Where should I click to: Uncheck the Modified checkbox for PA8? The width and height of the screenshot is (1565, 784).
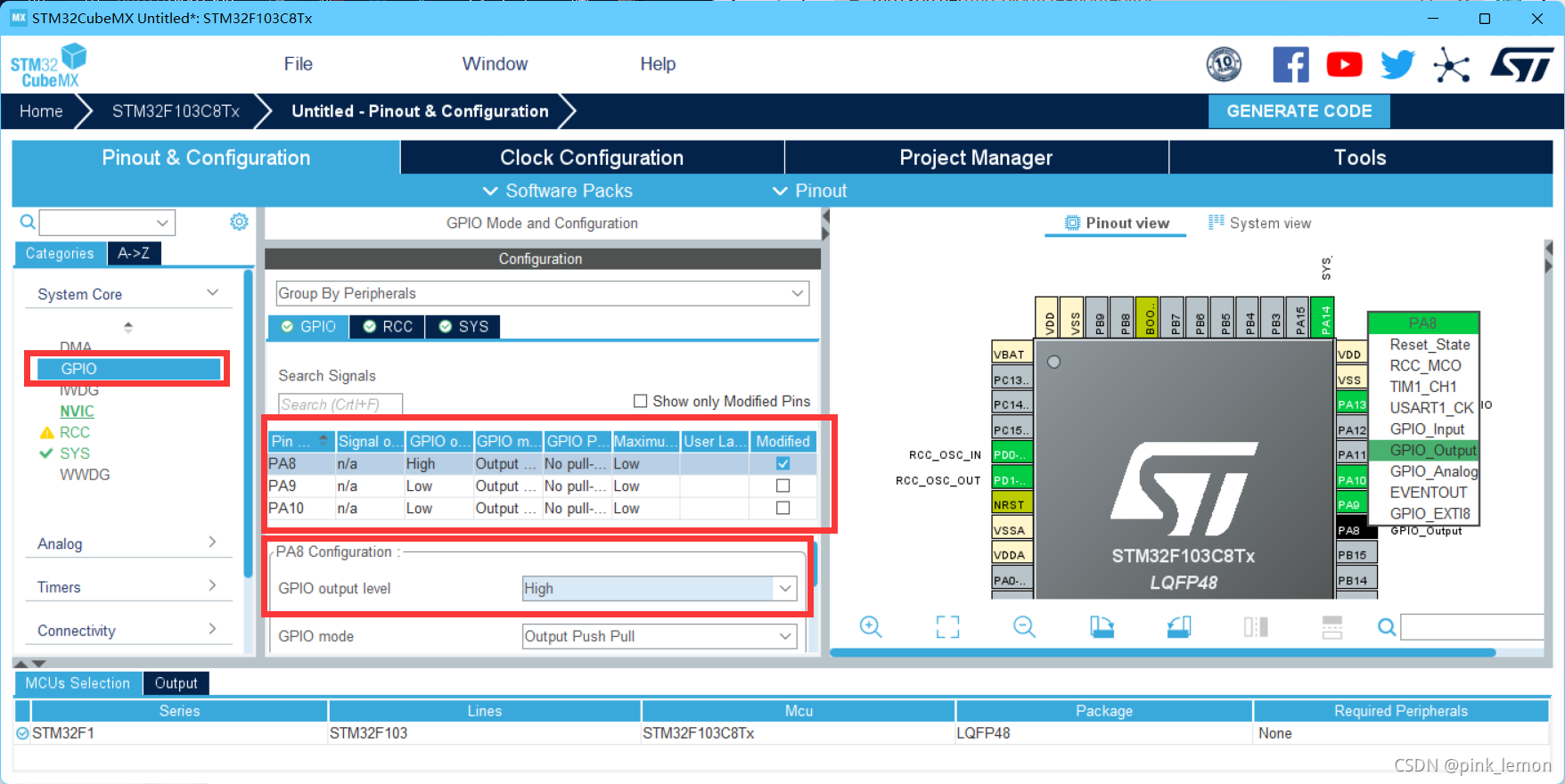tap(782, 463)
